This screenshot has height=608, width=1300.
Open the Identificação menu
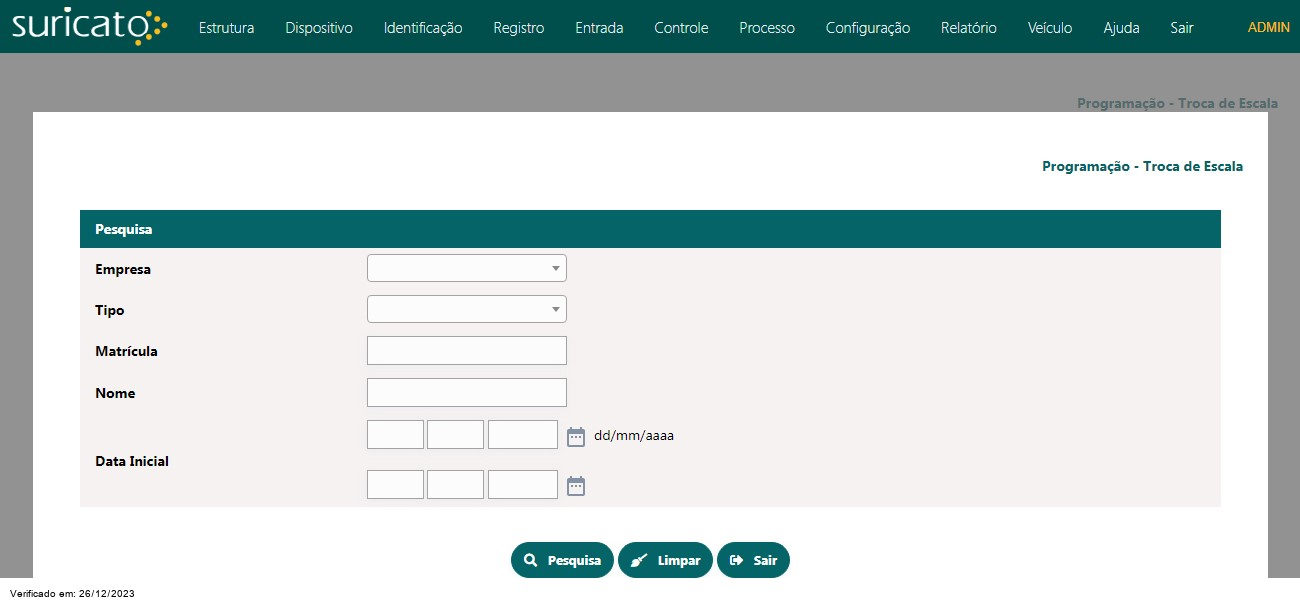(423, 28)
